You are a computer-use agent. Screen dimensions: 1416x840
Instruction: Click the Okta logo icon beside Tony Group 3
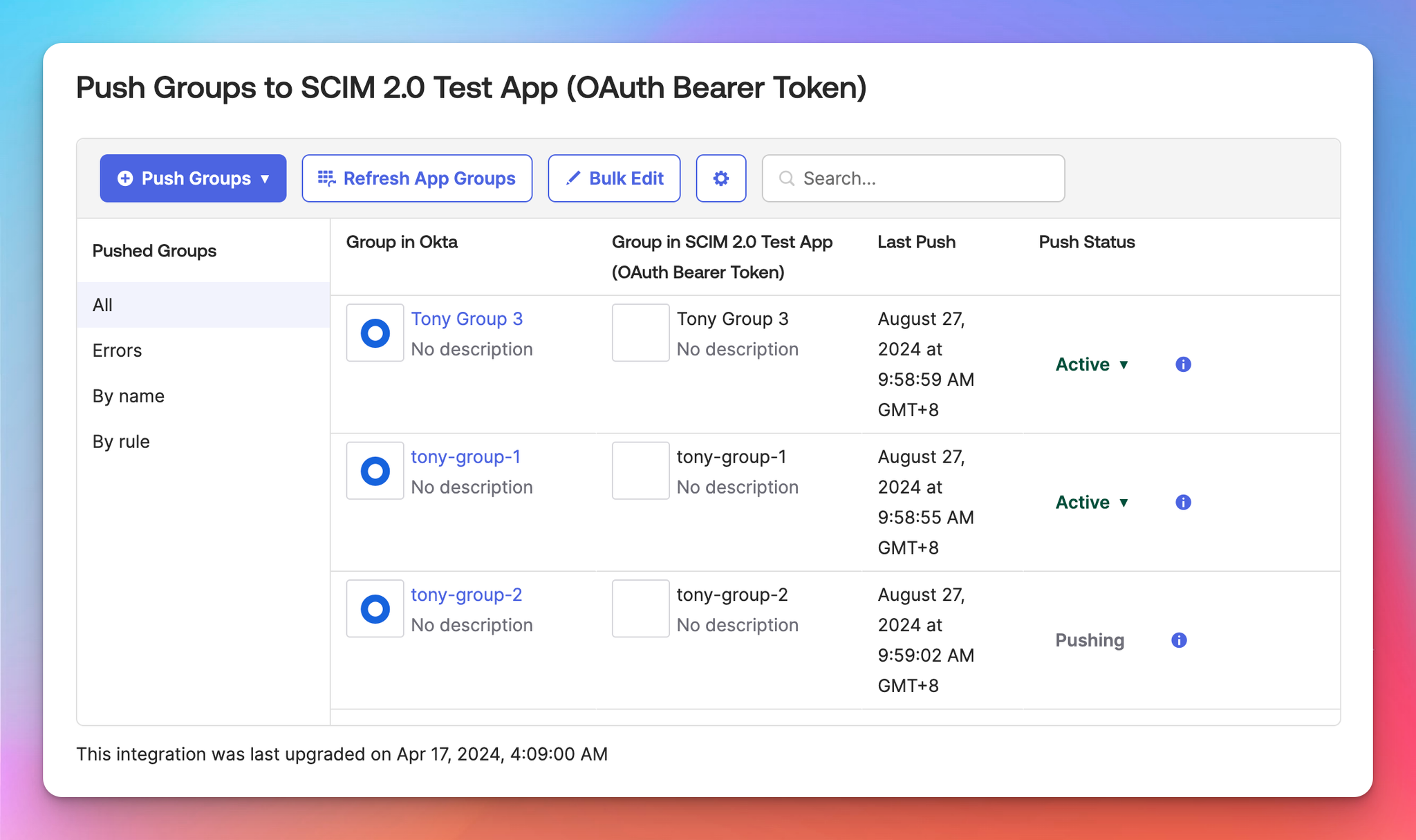[375, 333]
